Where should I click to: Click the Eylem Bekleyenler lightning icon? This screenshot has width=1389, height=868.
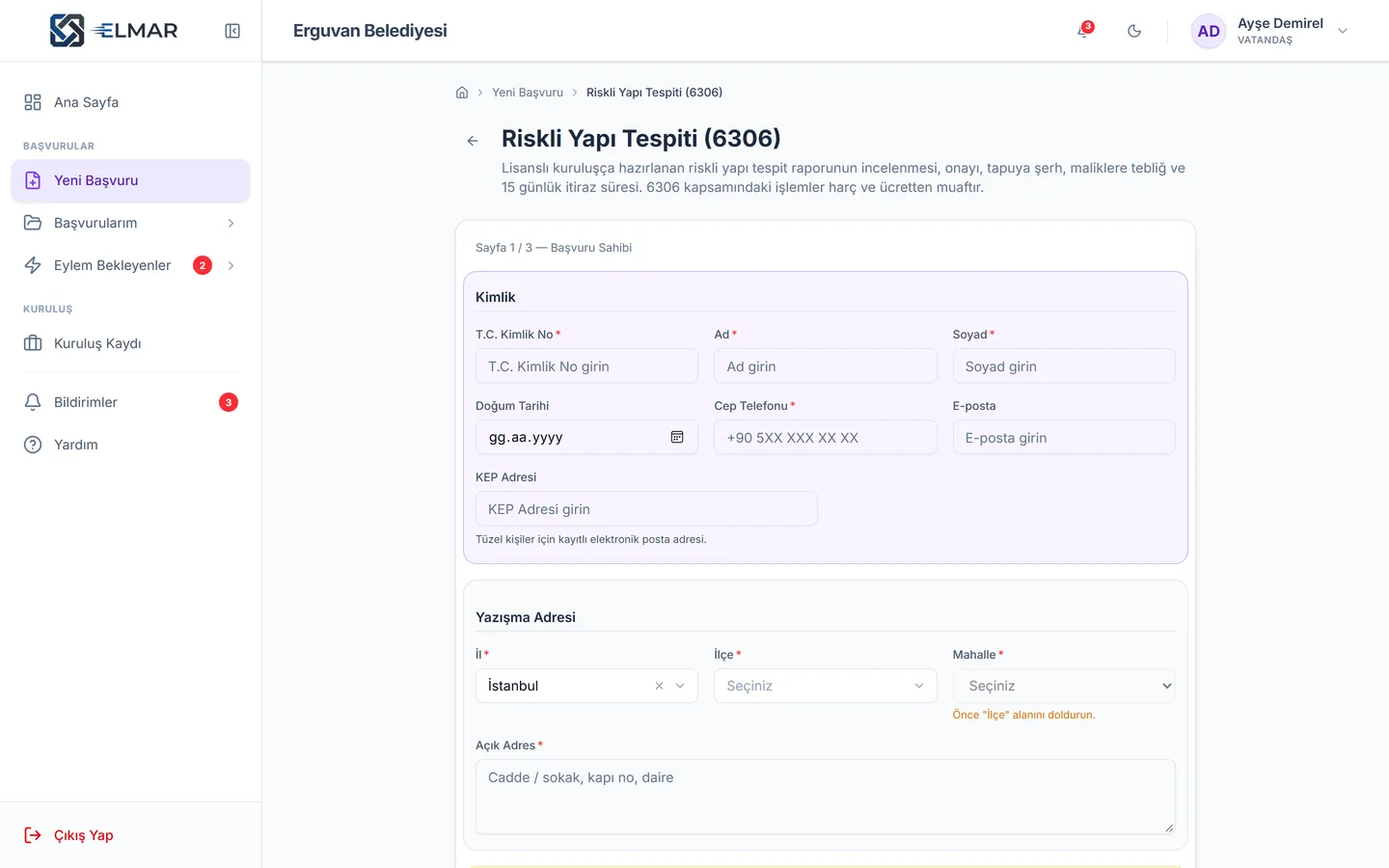pyautogui.click(x=33, y=265)
